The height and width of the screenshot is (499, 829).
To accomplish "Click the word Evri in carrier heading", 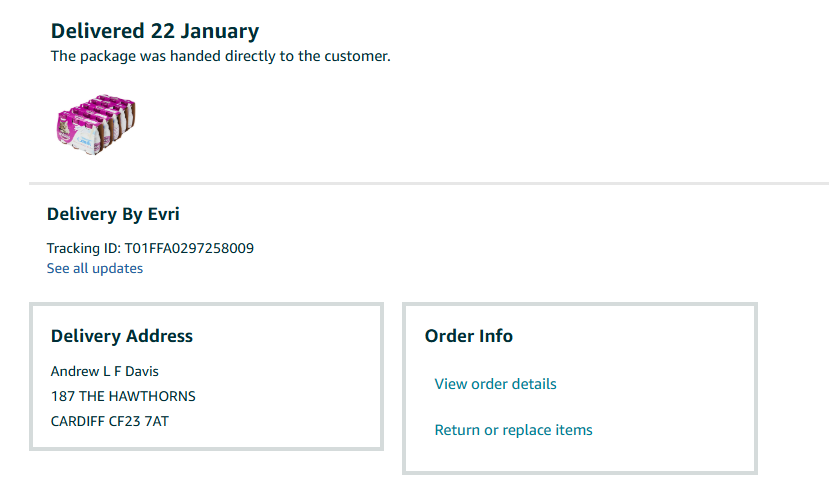I will tap(164, 214).
